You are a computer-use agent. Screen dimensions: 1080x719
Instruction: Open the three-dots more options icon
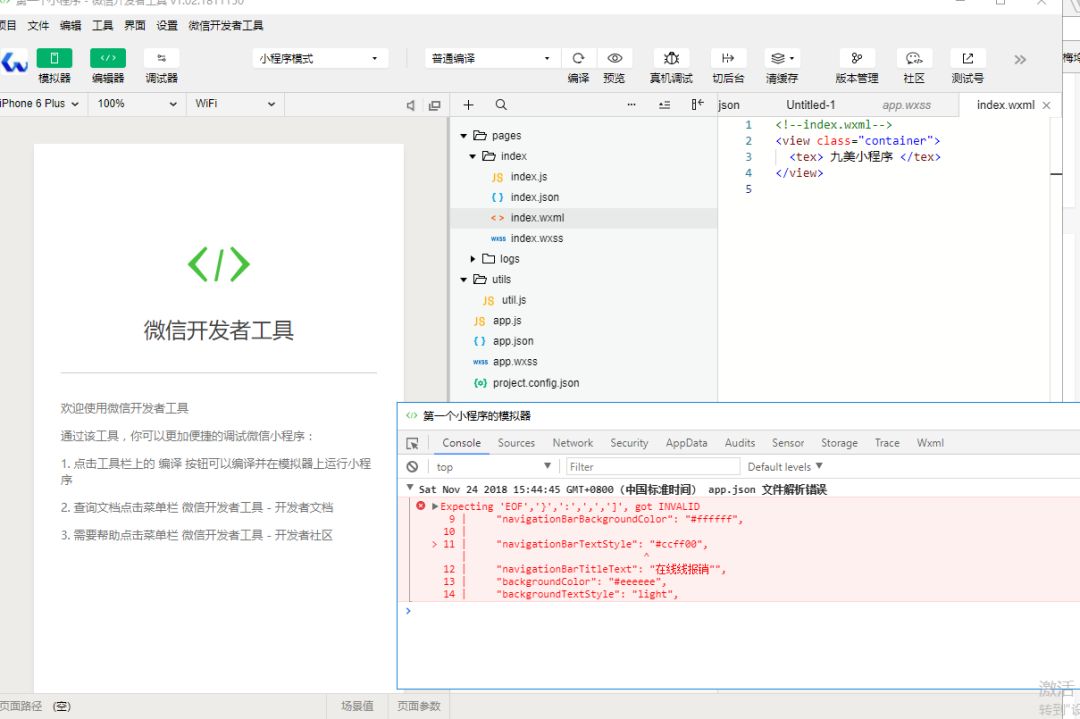632,105
